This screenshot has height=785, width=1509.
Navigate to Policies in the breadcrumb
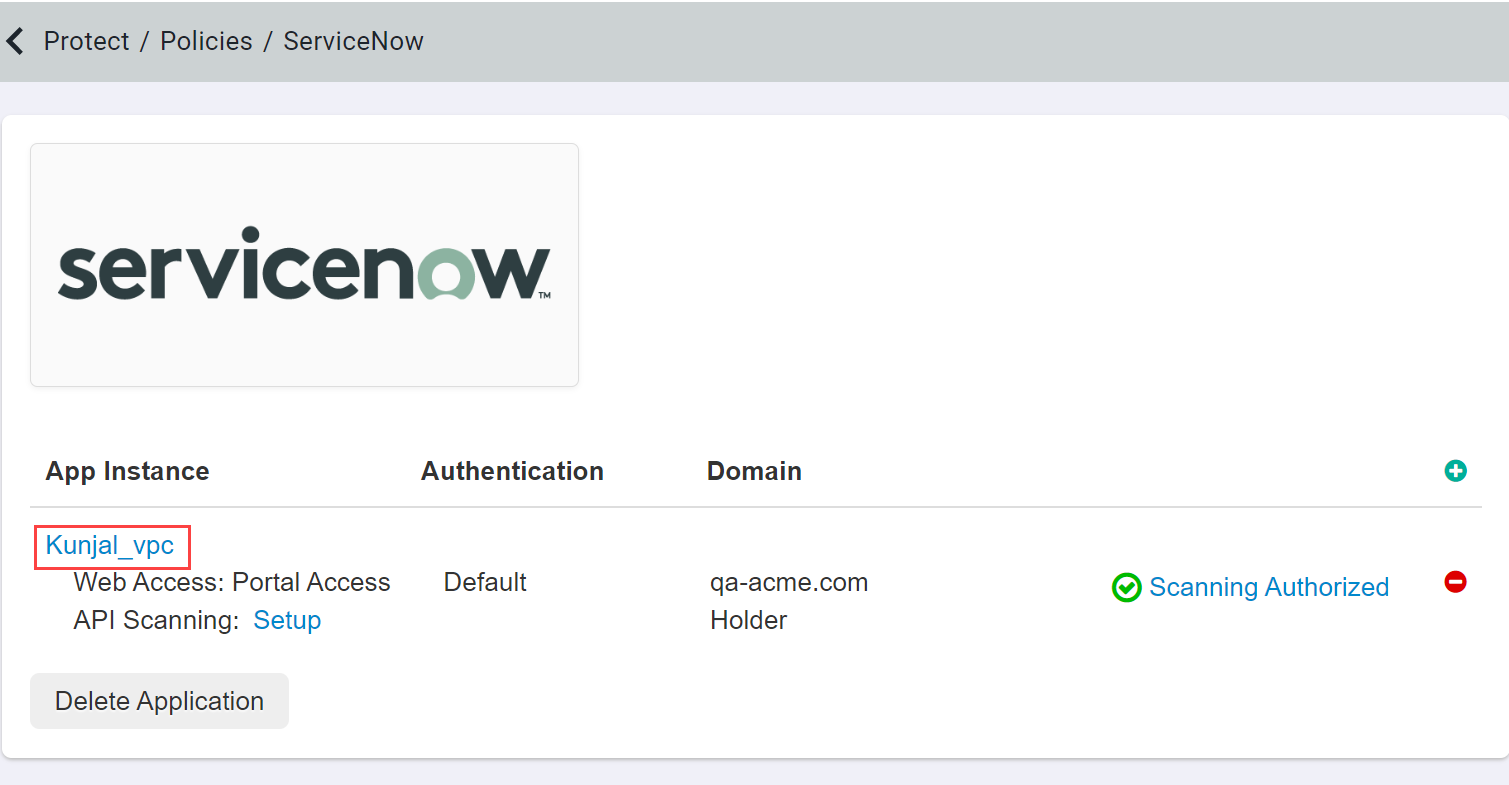(x=206, y=41)
